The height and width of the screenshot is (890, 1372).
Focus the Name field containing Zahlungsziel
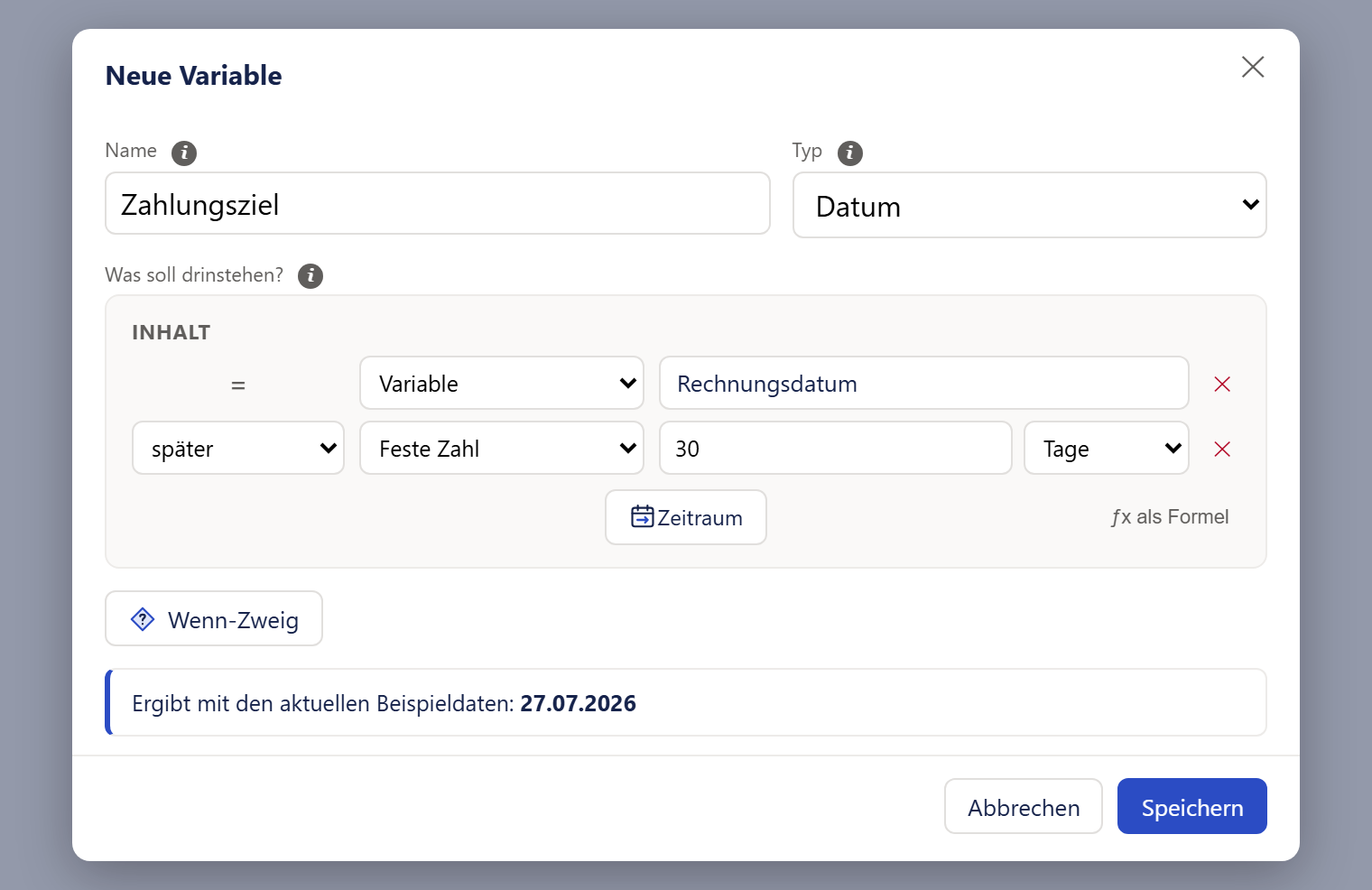pyautogui.click(x=438, y=203)
